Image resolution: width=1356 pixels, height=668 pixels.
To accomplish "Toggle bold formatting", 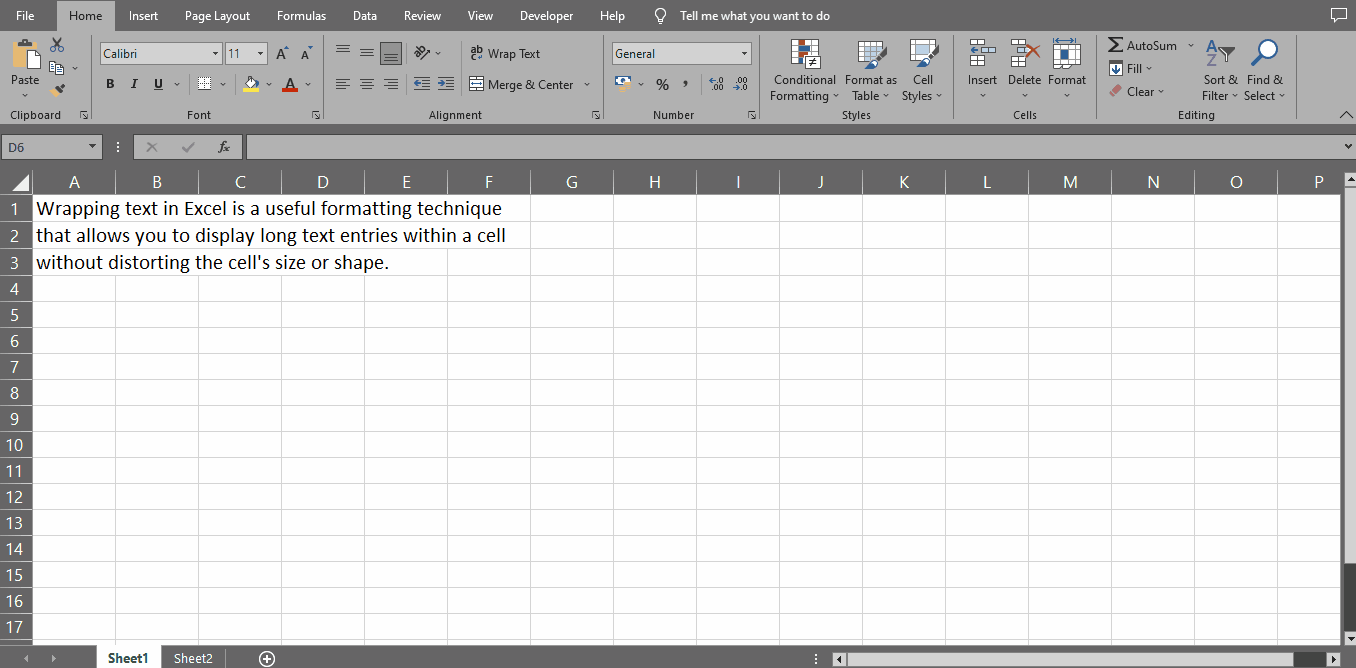I will pyautogui.click(x=110, y=84).
